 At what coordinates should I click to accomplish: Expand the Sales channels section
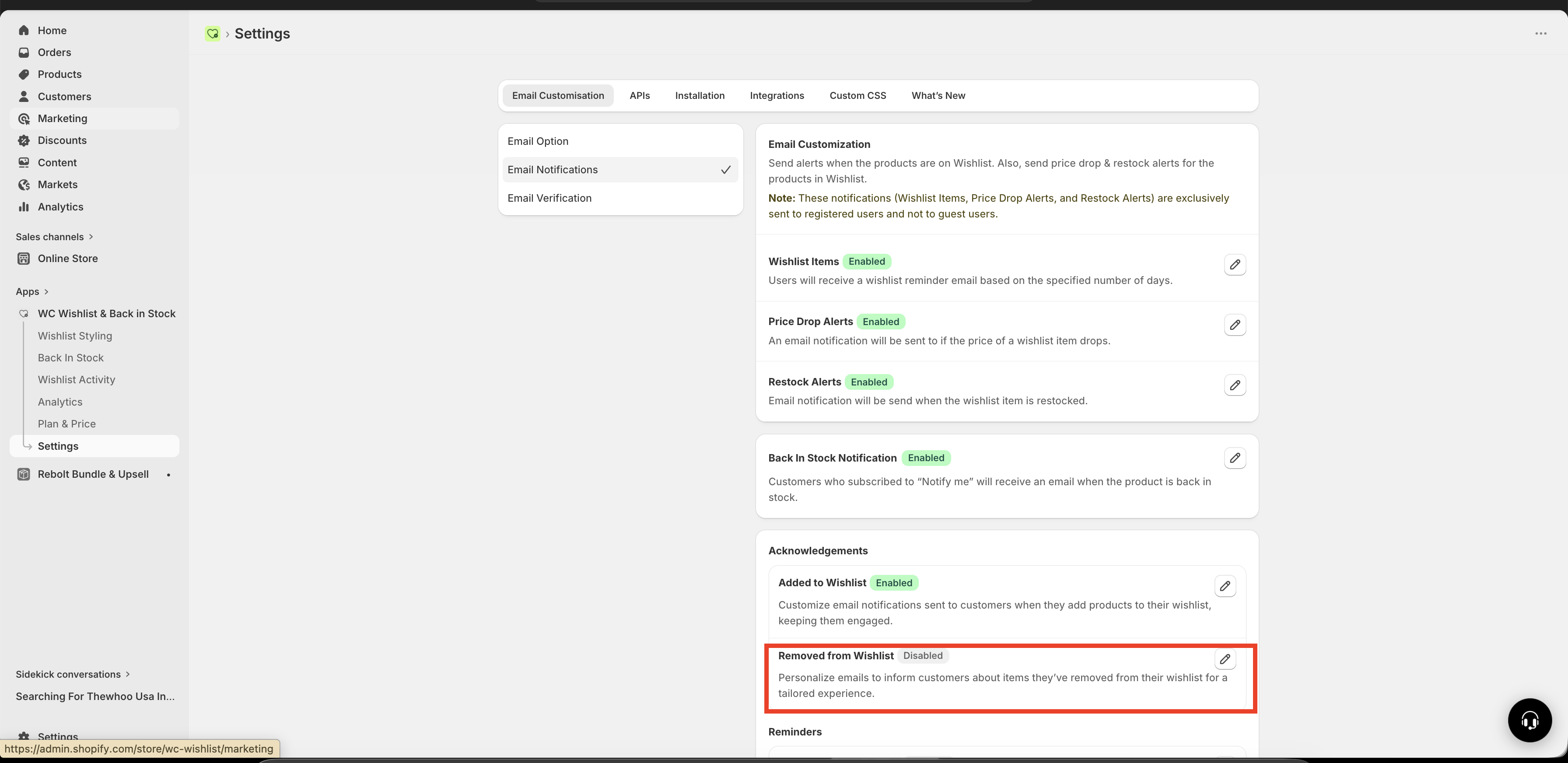click(x=55, y=237)
